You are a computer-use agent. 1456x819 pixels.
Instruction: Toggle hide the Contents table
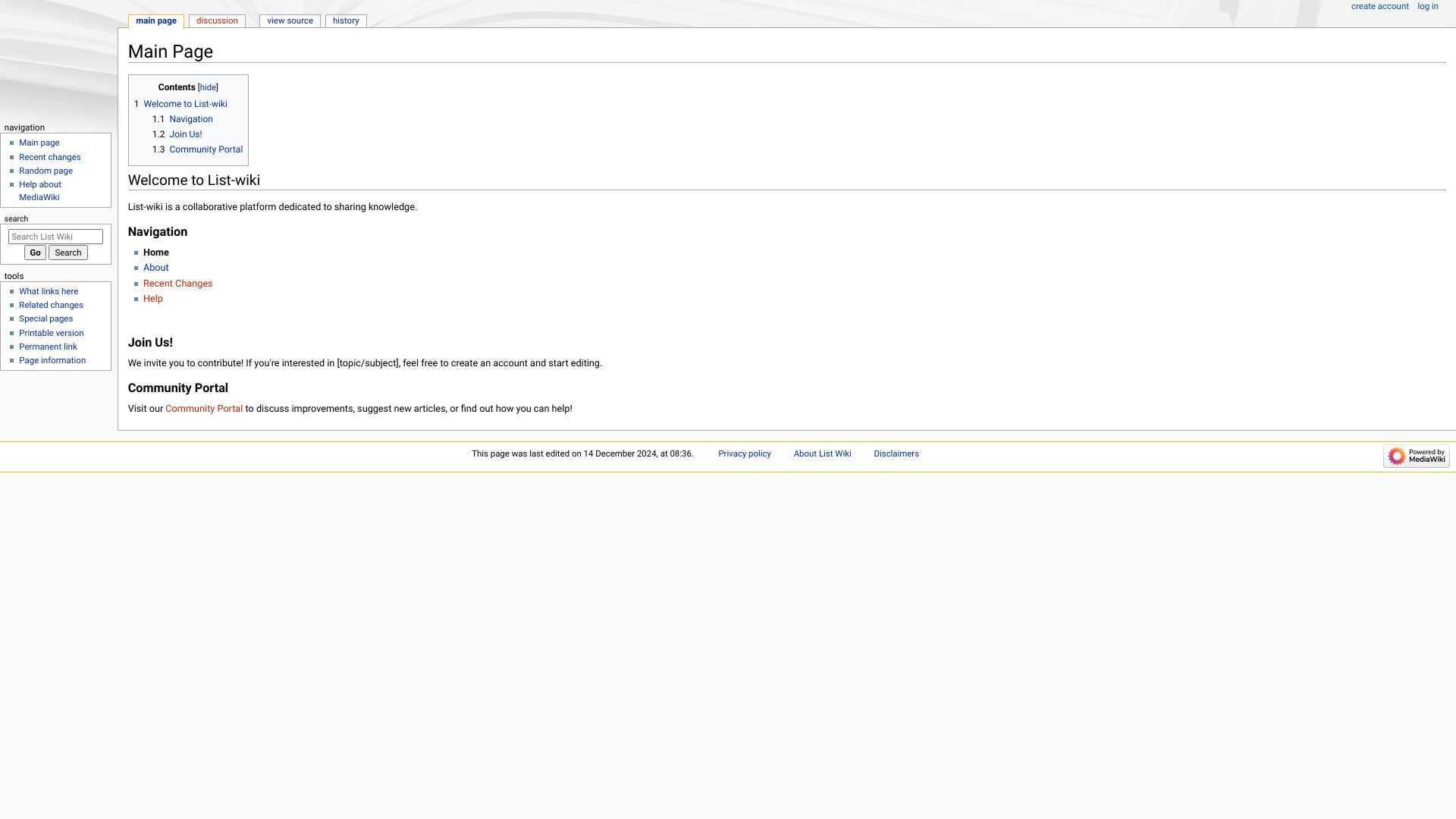pyautogui.click(x=208, y=87)
